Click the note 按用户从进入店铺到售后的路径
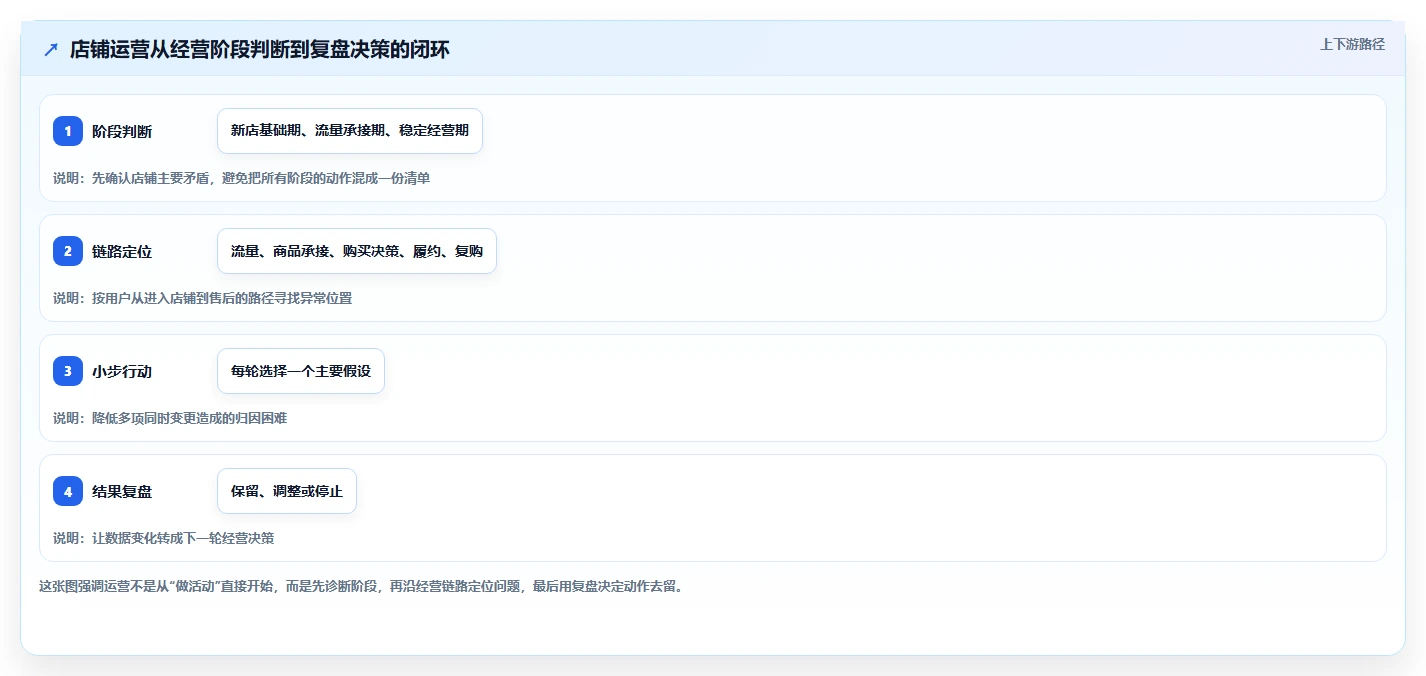 pos(203,298)
